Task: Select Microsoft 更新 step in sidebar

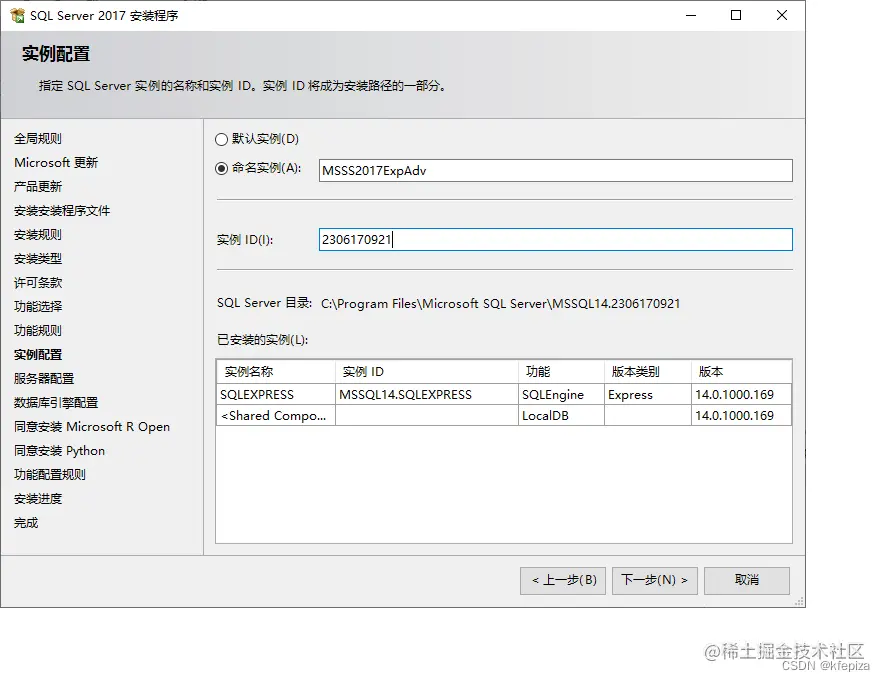Action: 56,163
